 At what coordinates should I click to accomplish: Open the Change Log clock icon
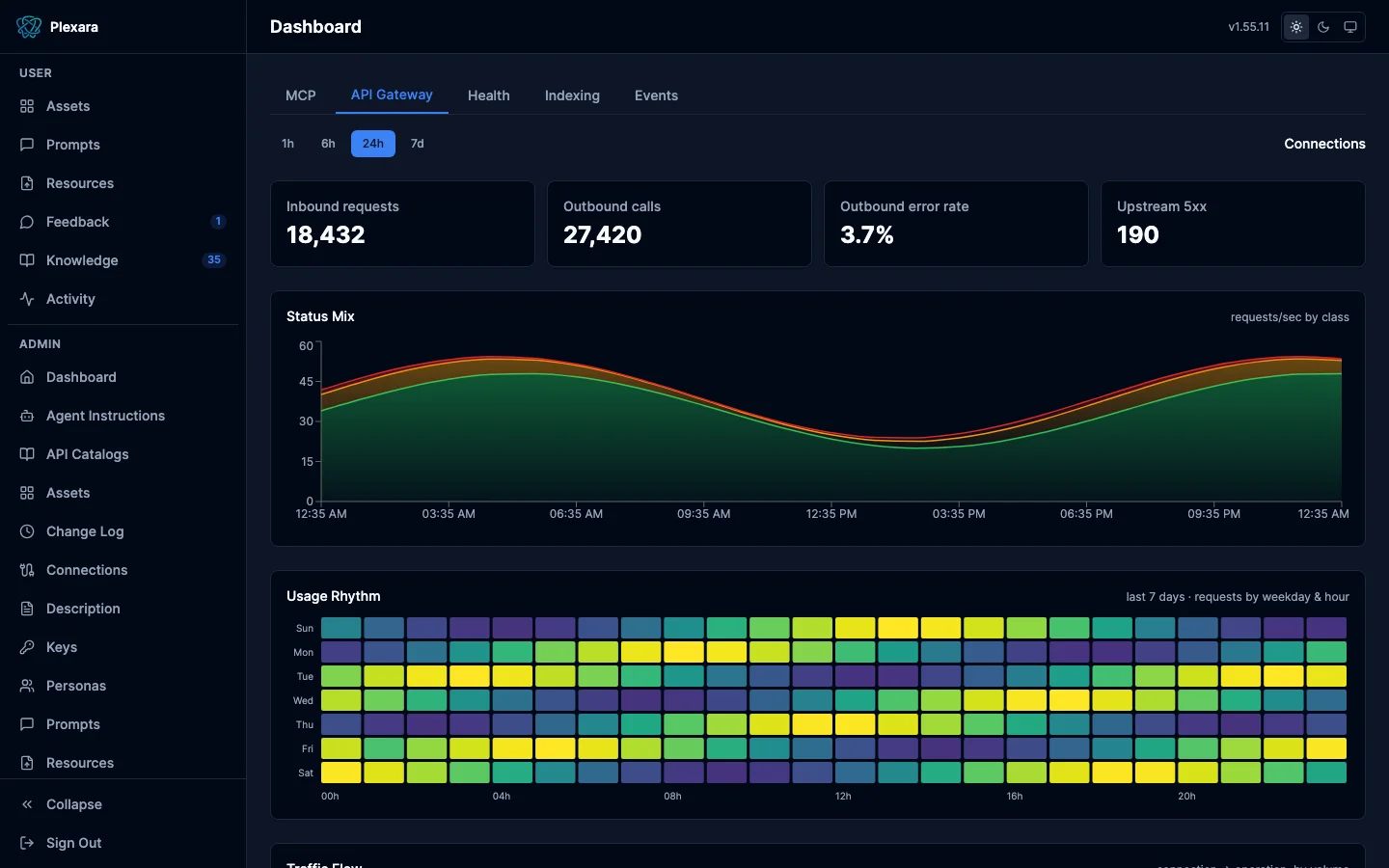coord(27,531)
